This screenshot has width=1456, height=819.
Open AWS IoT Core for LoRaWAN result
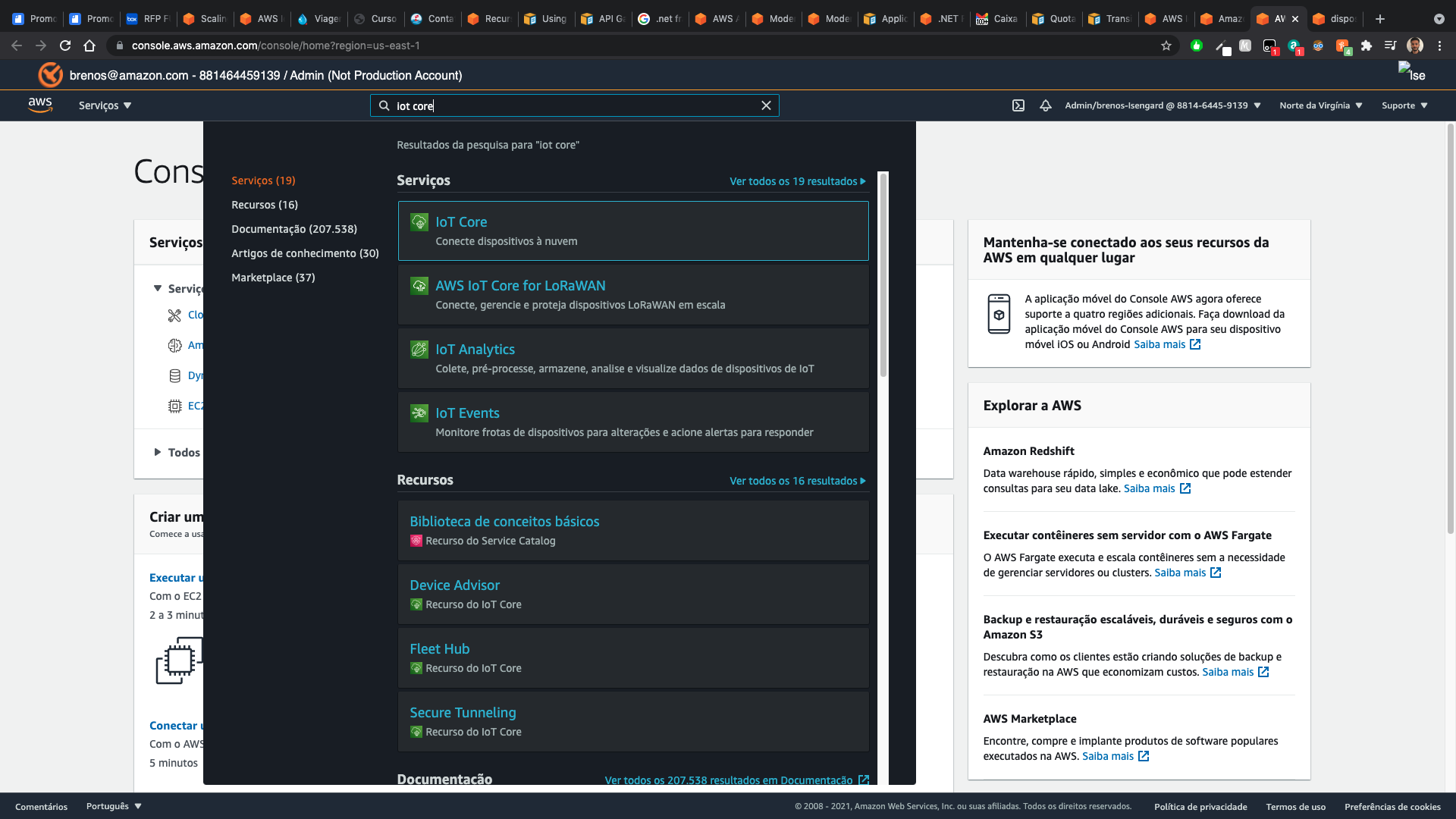click(520, 286)
